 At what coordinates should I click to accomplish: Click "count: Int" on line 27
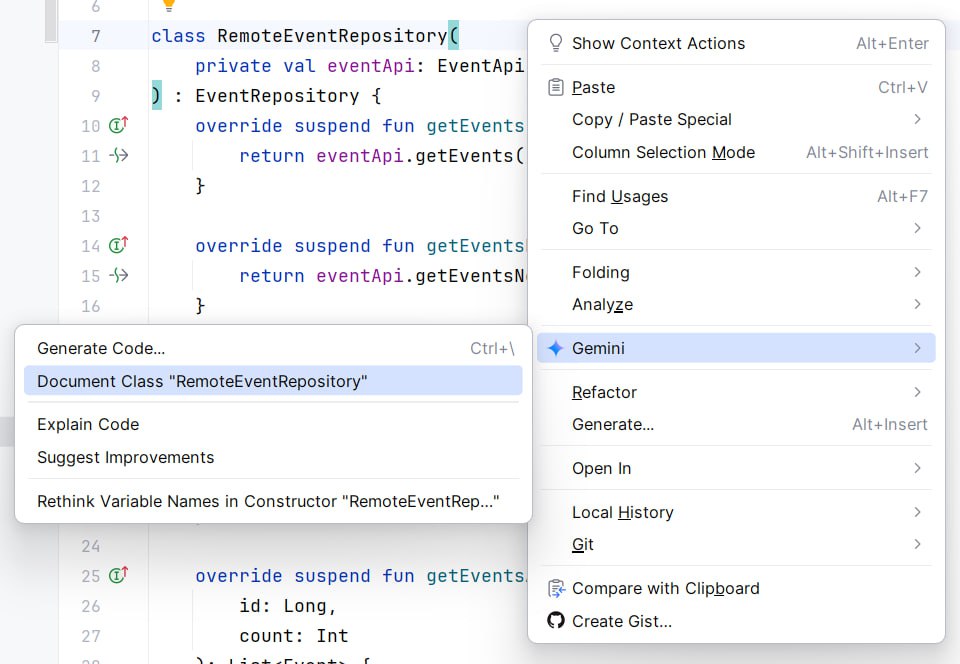(294, 636)
